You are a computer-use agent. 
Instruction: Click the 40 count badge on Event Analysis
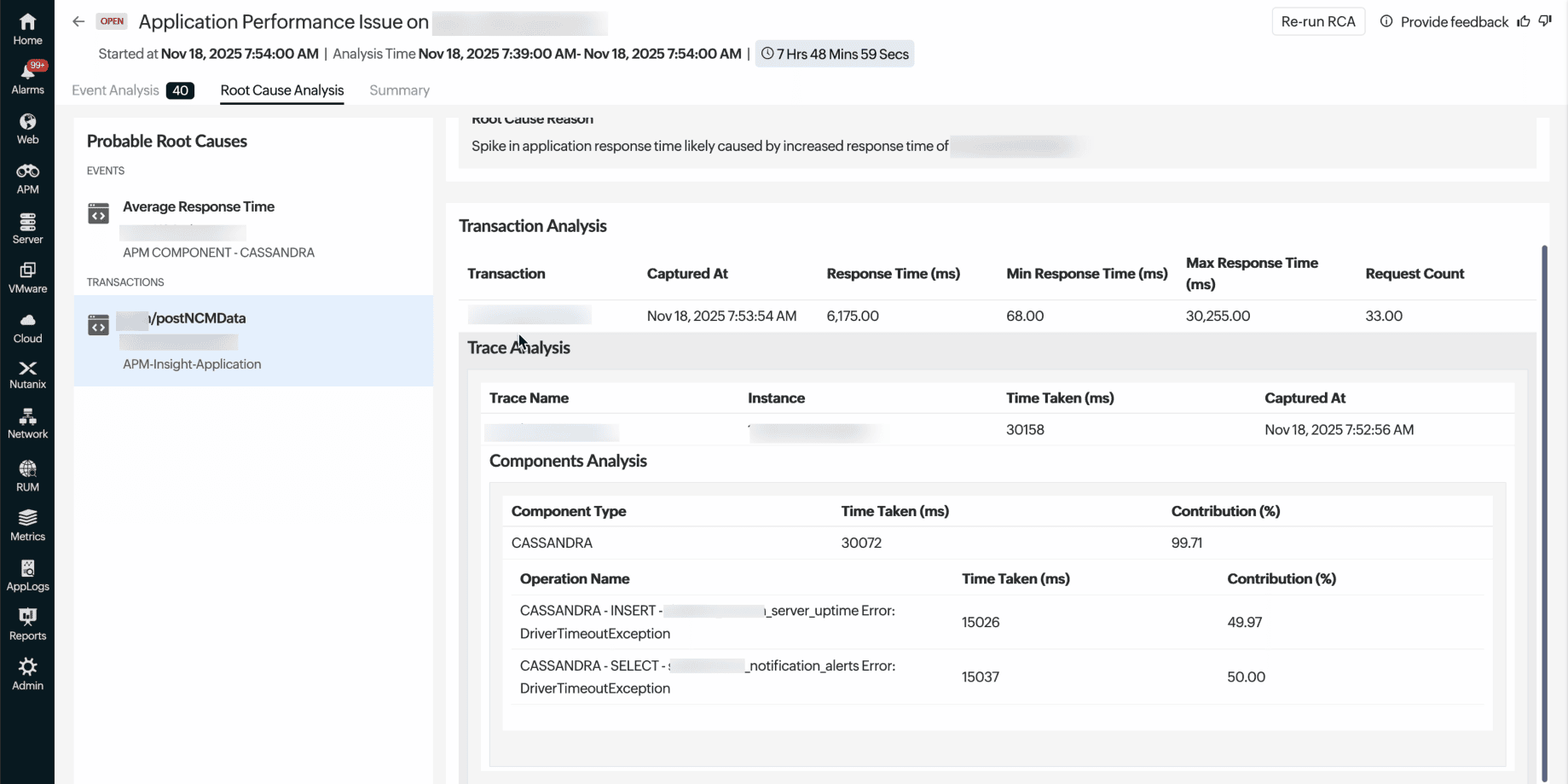click(x=180, y=90)
